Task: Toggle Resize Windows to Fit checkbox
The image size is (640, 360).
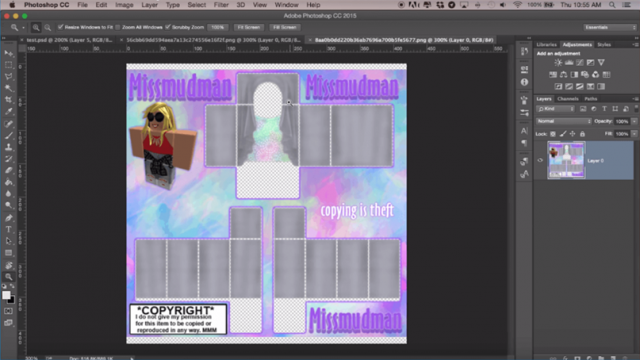Action: [x=60, y=27]
